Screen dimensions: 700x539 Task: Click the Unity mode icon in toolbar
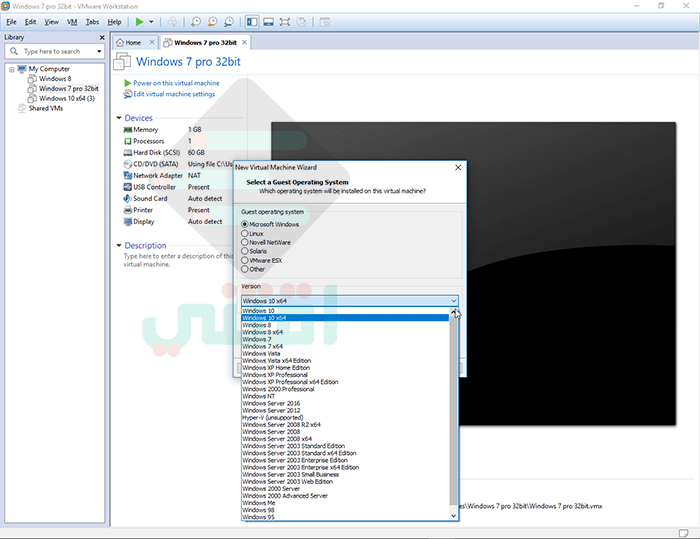(x=302, y=22)
